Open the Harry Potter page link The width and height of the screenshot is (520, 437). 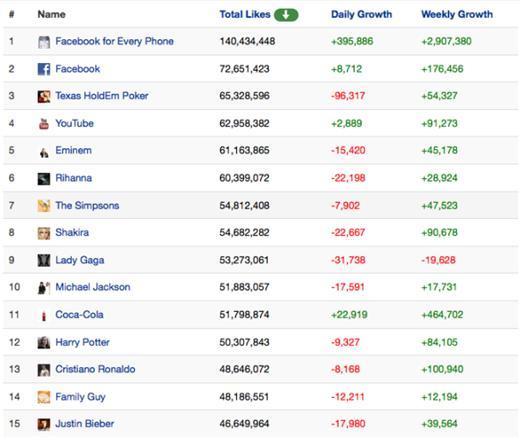pos(82,342)
